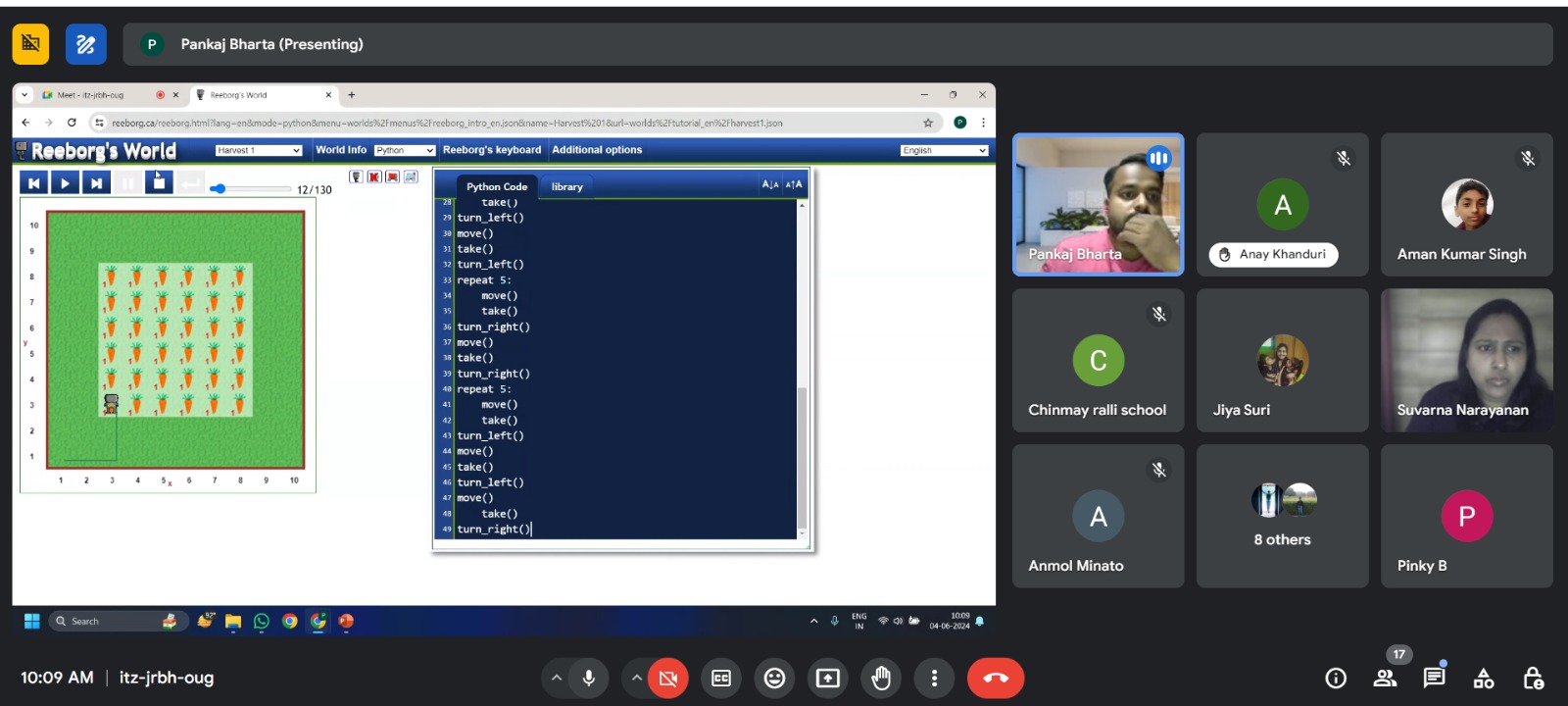This screenshot has height=706, width=1568.
Task: Click the greyed-out return arrow button
Action: point(190,182)
